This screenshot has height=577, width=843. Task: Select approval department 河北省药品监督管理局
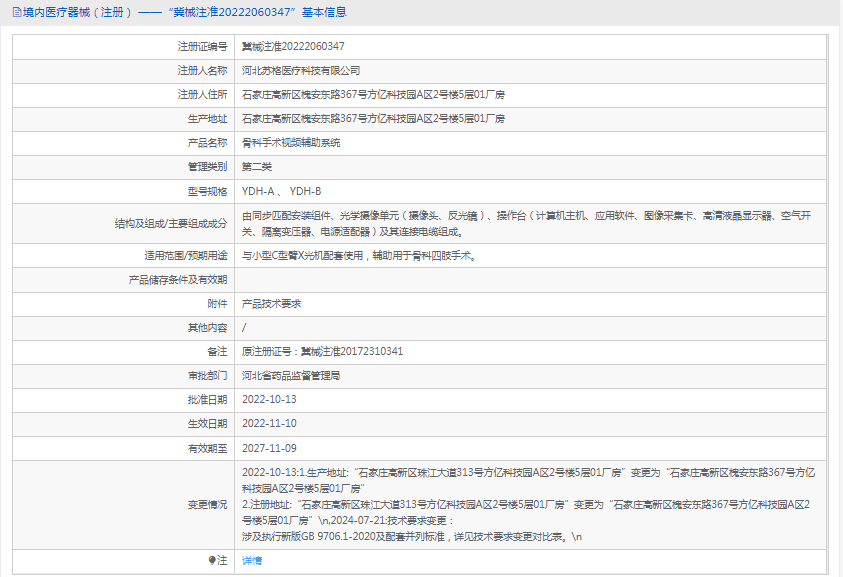(291, 375)
